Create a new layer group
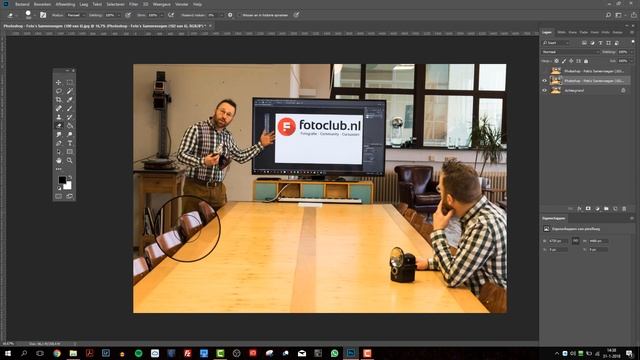 pos(606,209)
